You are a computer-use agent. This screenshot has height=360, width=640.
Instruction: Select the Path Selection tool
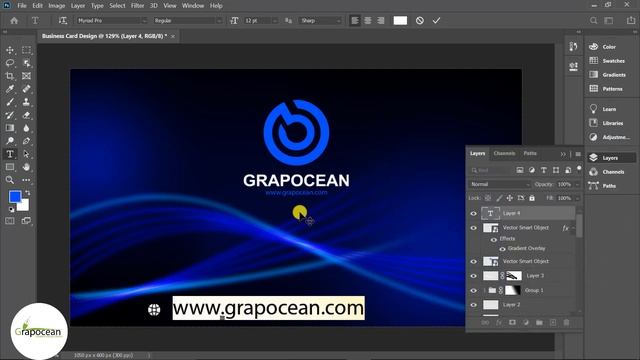click(27, 154)
